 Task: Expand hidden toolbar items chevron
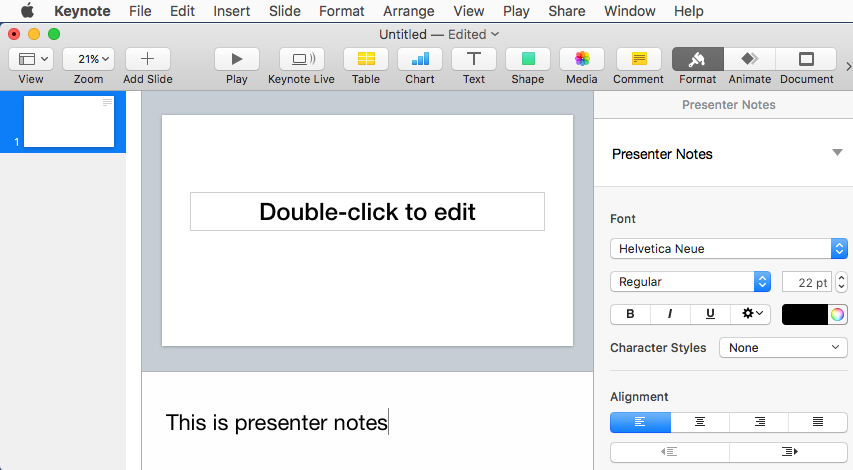(x=848, y=66)
